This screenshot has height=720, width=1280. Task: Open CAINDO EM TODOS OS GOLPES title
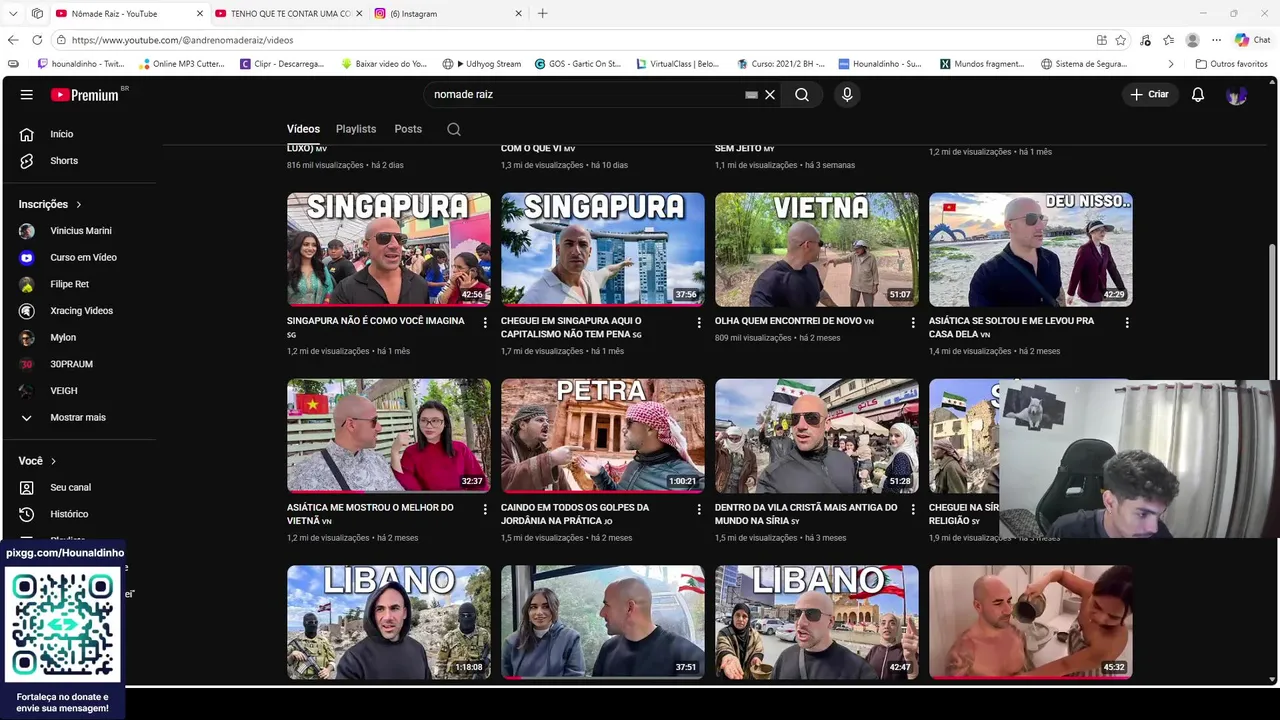(x=575, y=514)
